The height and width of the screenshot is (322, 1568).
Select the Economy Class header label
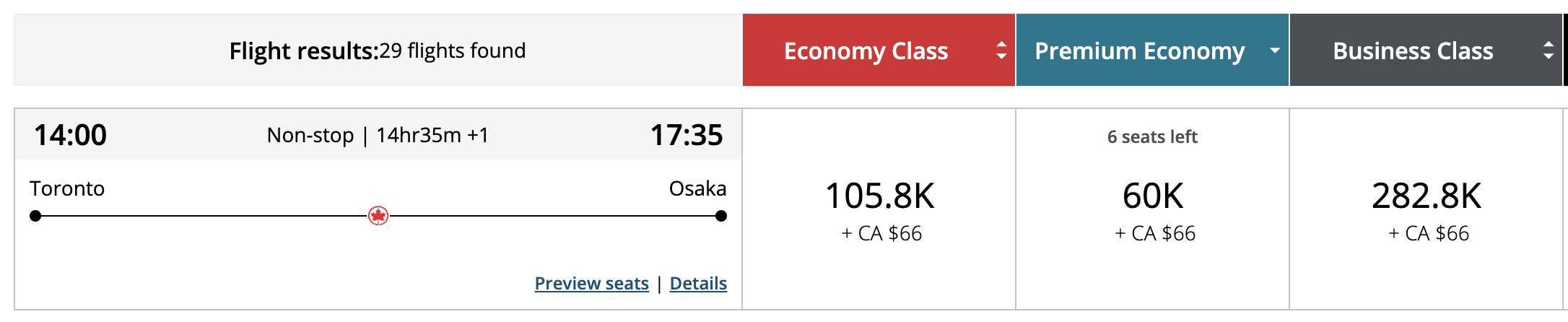[x=866, y=51]
